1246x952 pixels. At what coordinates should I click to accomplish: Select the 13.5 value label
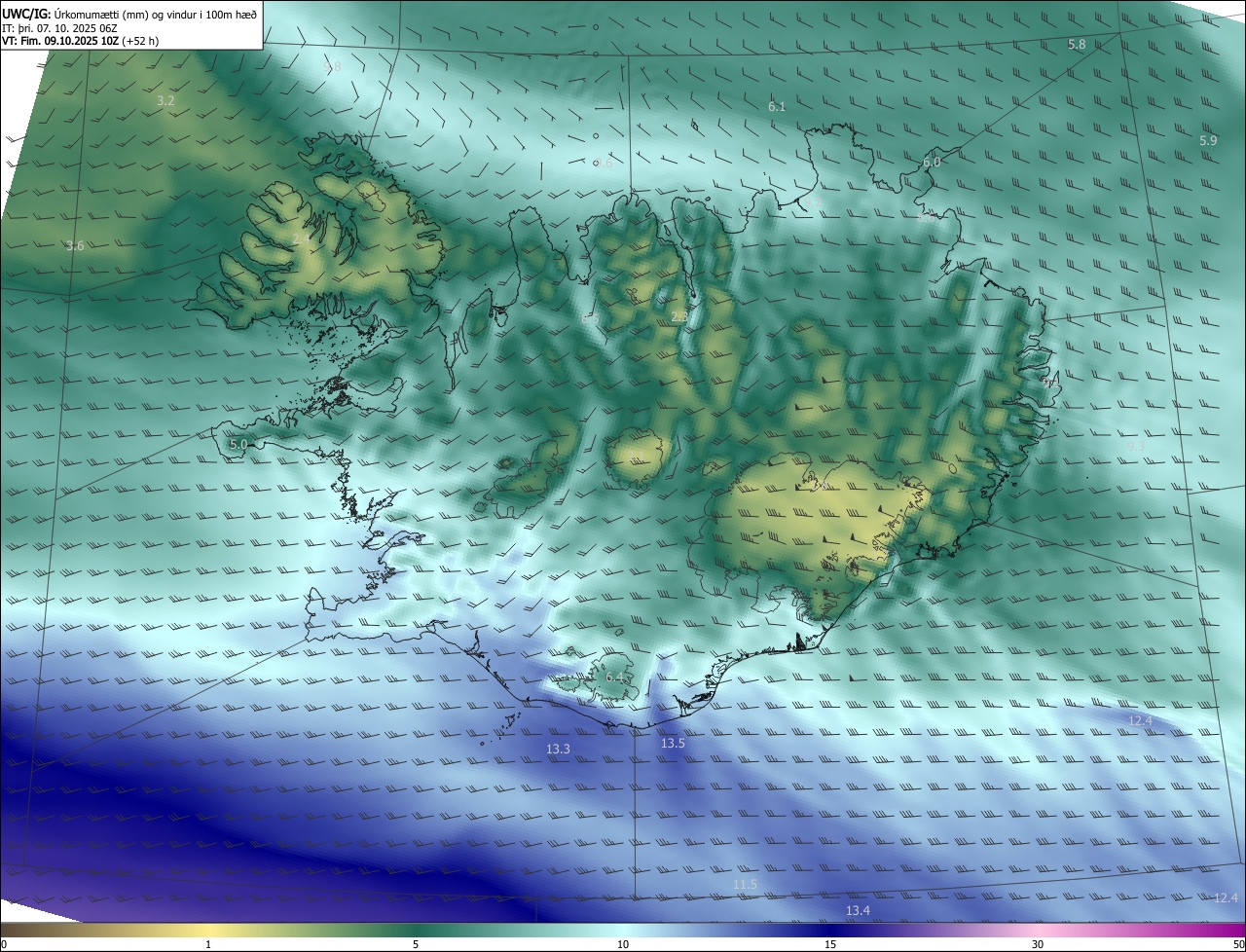pyautogui.click(x=673, y=744)
